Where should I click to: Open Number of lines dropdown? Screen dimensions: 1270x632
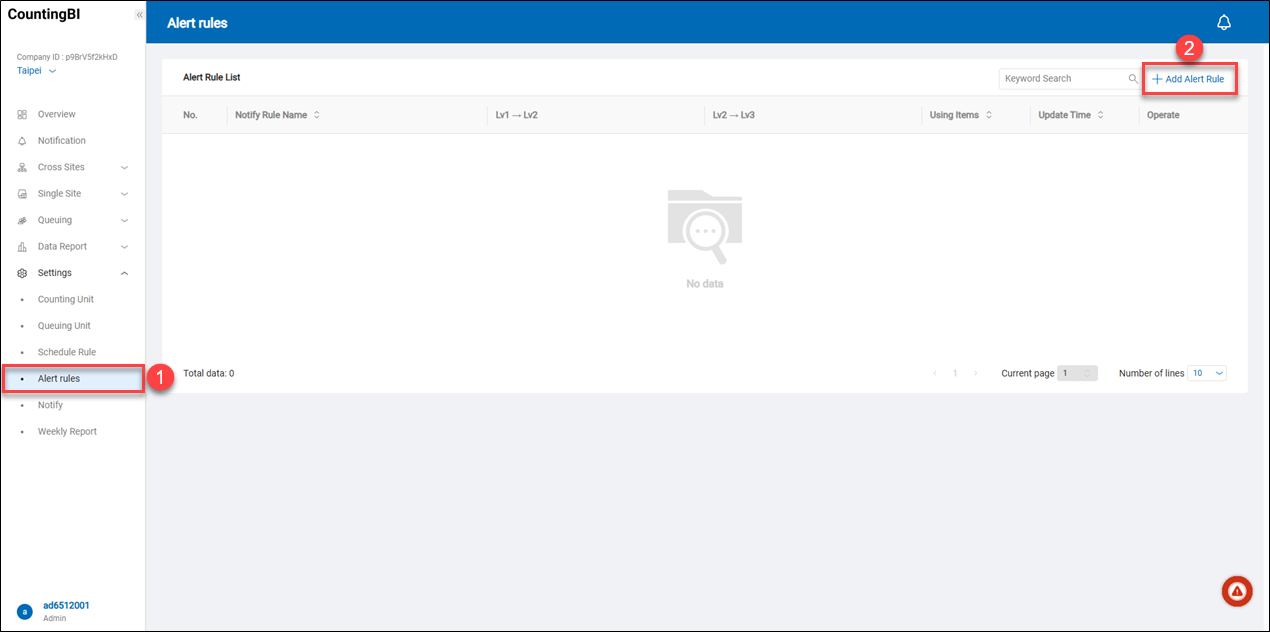(x=1207, y=373)
